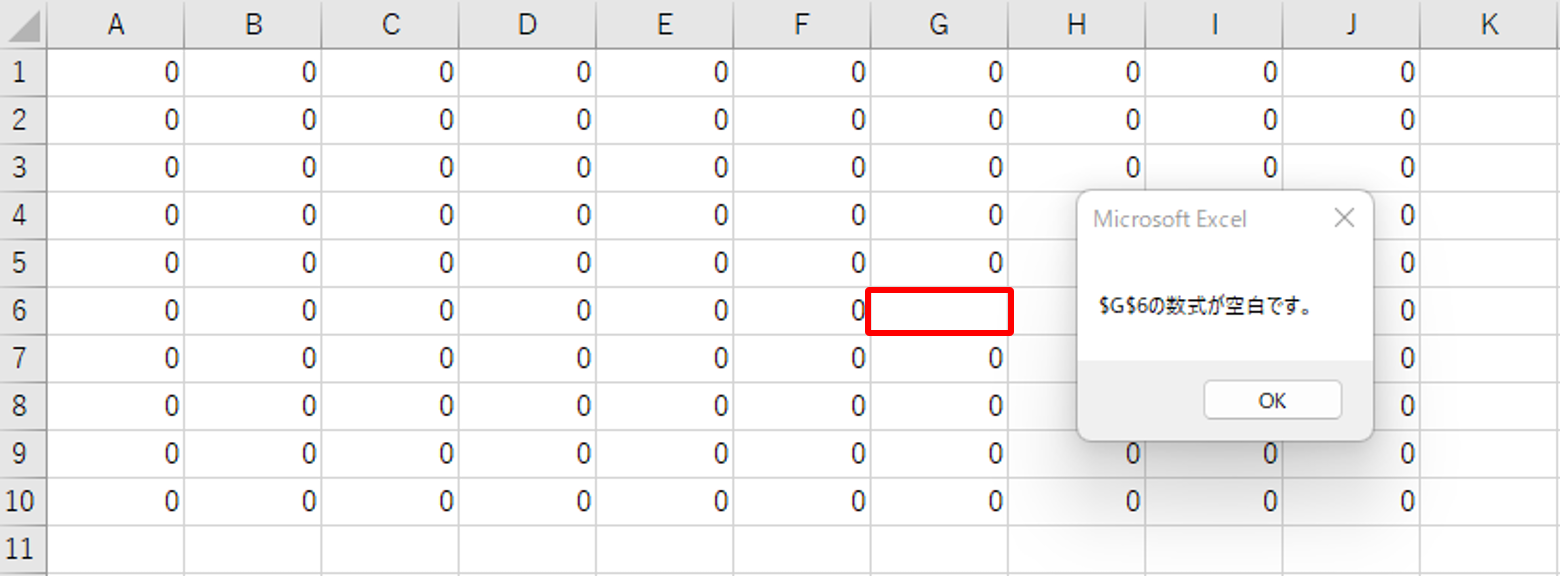Select cell J10
1560x576 pixels.
pyautogui.click(x=1351, y=502)
